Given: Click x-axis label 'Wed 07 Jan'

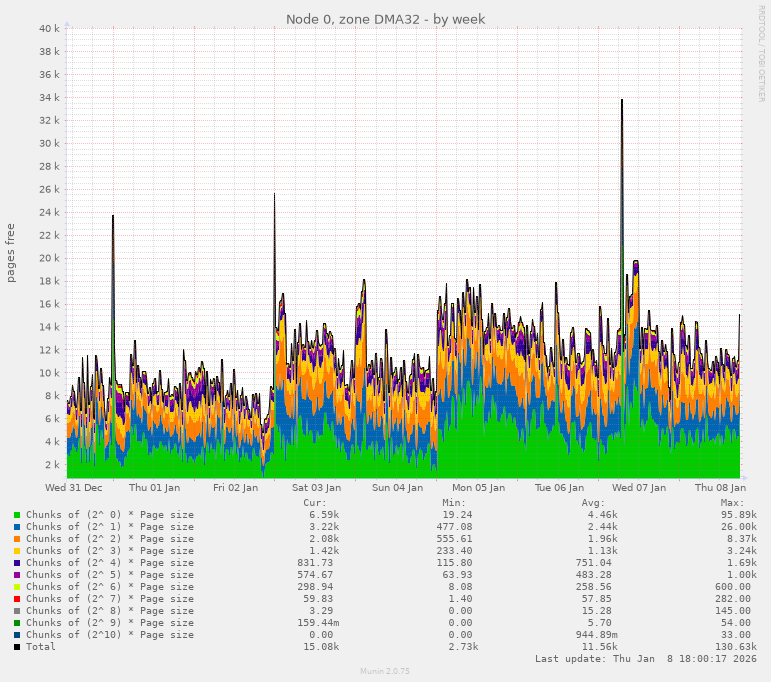Looking at the screenshot, I should tap(639, 488).
